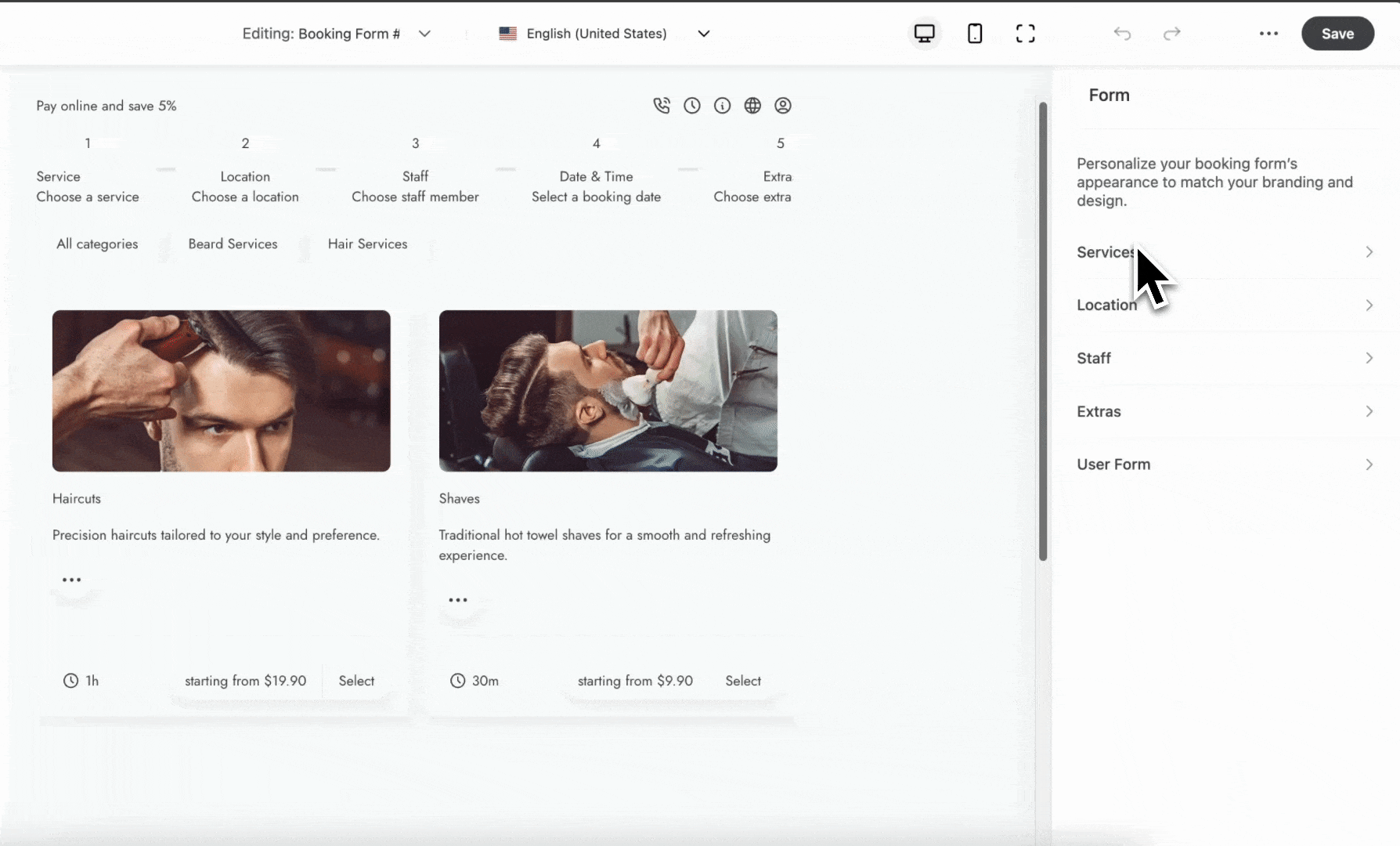
Task: Select the Beard Services category tab
Action: 233,244
